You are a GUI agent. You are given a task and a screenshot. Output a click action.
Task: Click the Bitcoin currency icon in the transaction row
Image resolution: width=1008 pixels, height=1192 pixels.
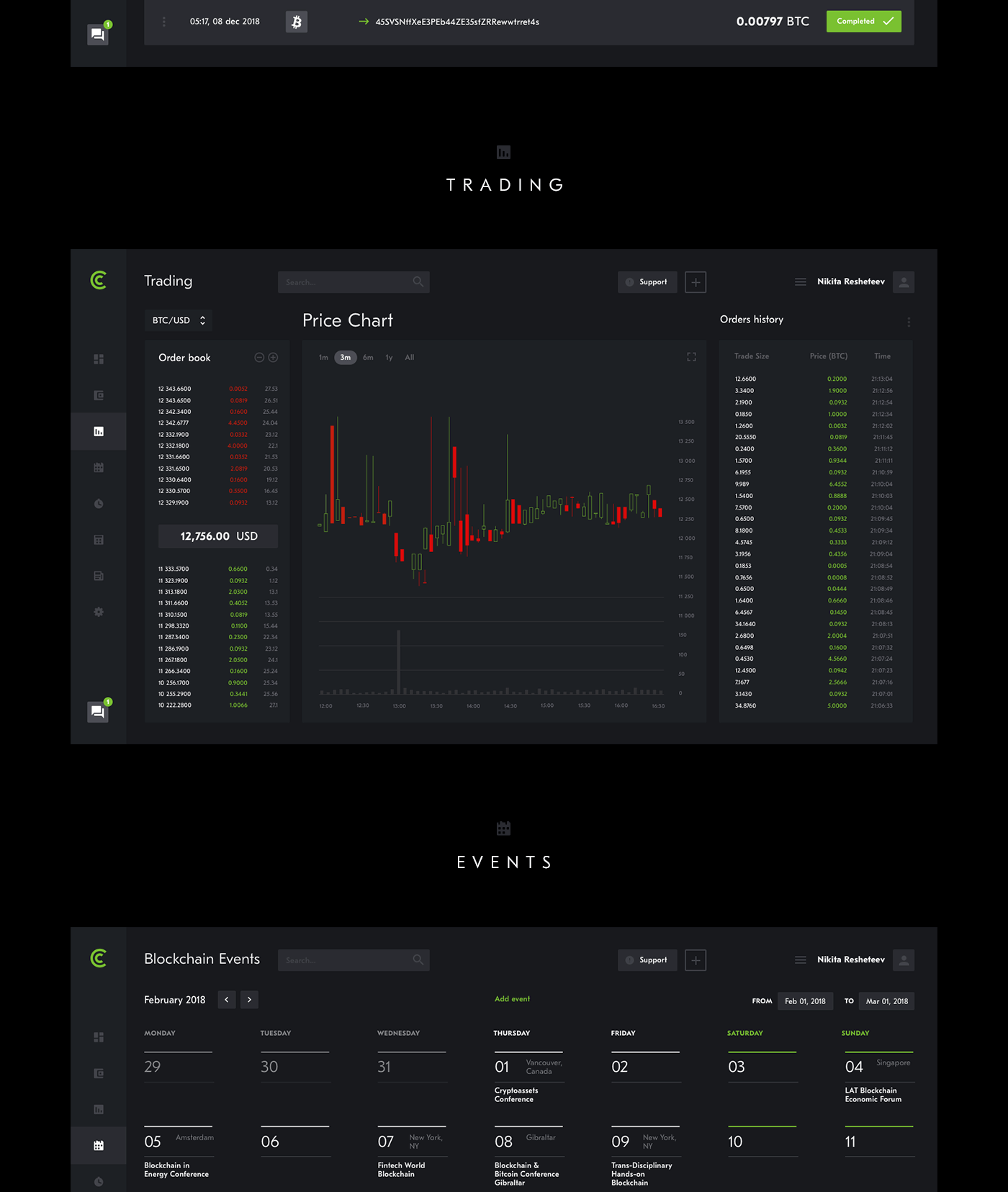coord(297,22)
